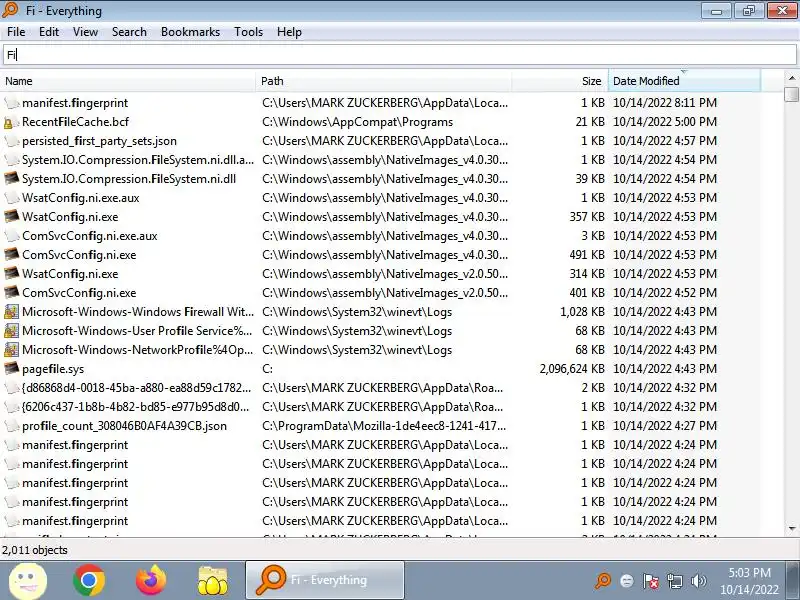Click the Show desktop button
800x600 pixels.
point(793,580)
